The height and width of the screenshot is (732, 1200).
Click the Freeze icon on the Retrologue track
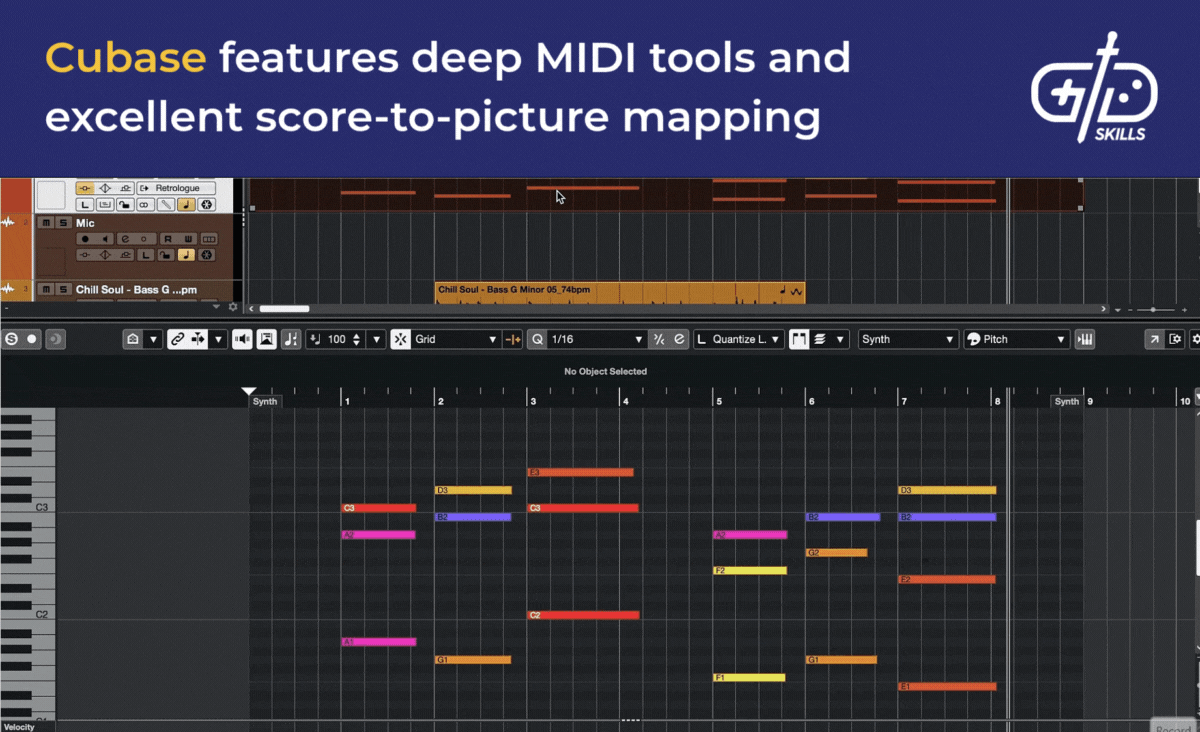(x=206, y=204)
